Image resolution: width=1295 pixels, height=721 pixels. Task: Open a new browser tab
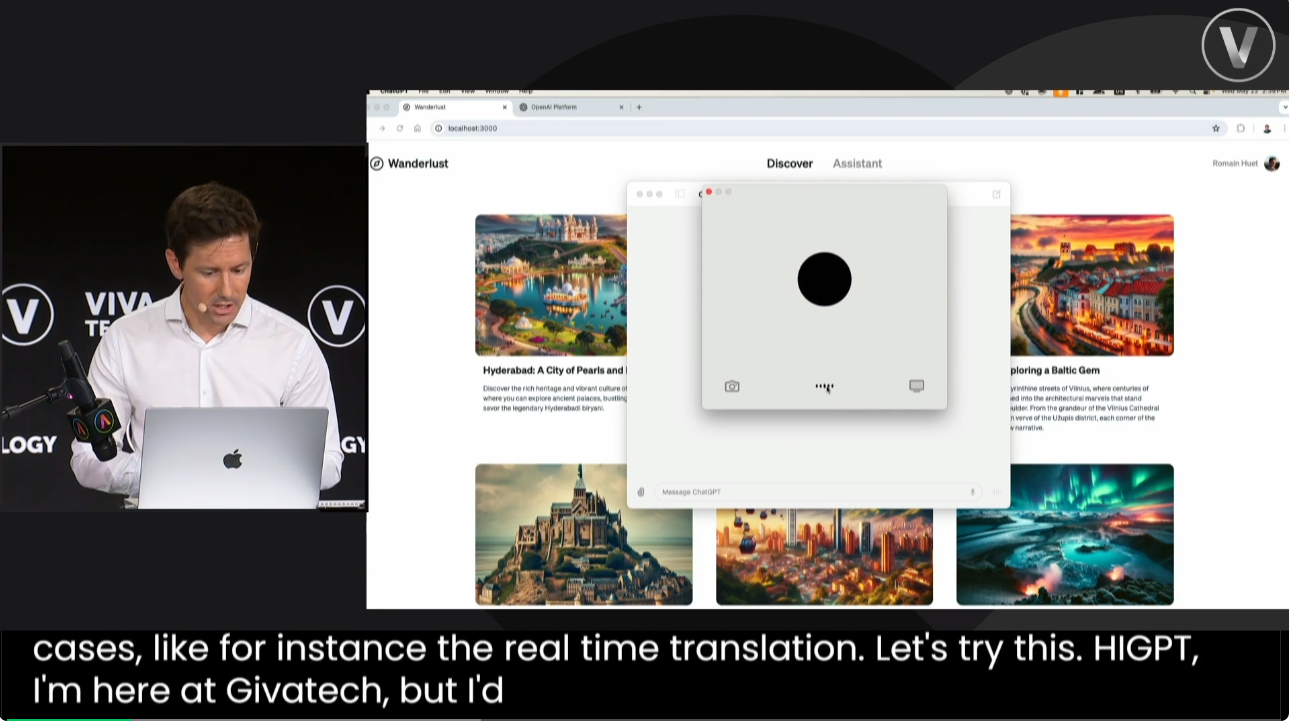point(639,107)
